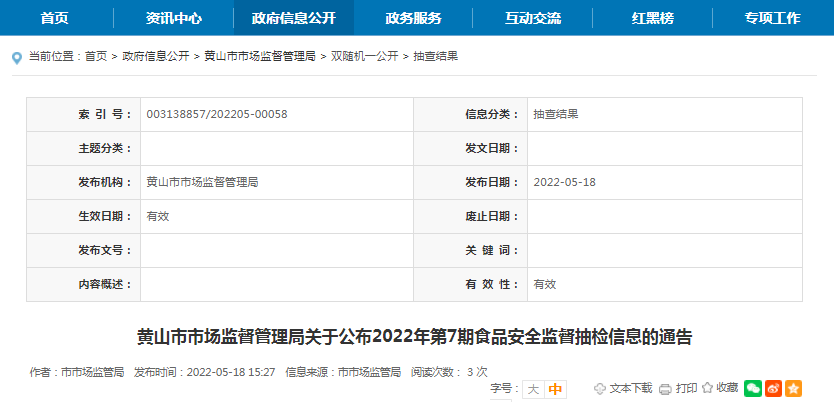Open the 资讯中心 navigation tab

pyautogui.click(x=173, y=18)
